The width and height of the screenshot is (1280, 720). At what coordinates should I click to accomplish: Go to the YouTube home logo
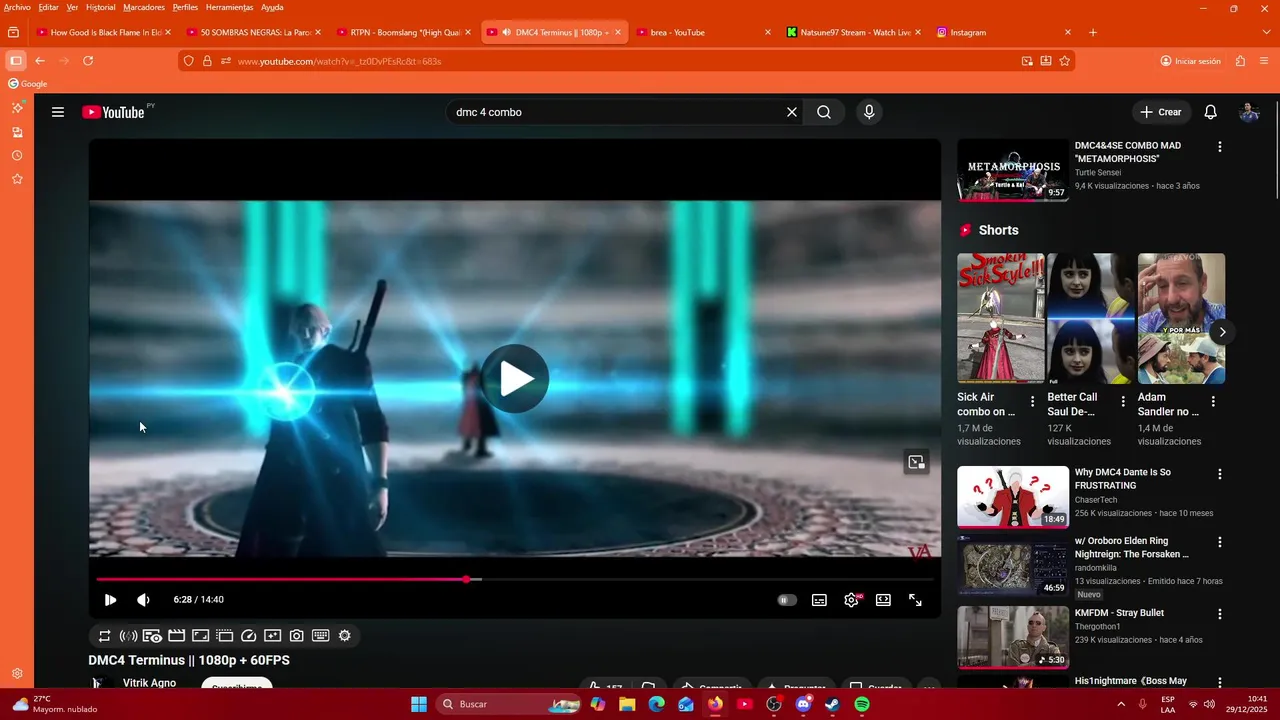113,112
